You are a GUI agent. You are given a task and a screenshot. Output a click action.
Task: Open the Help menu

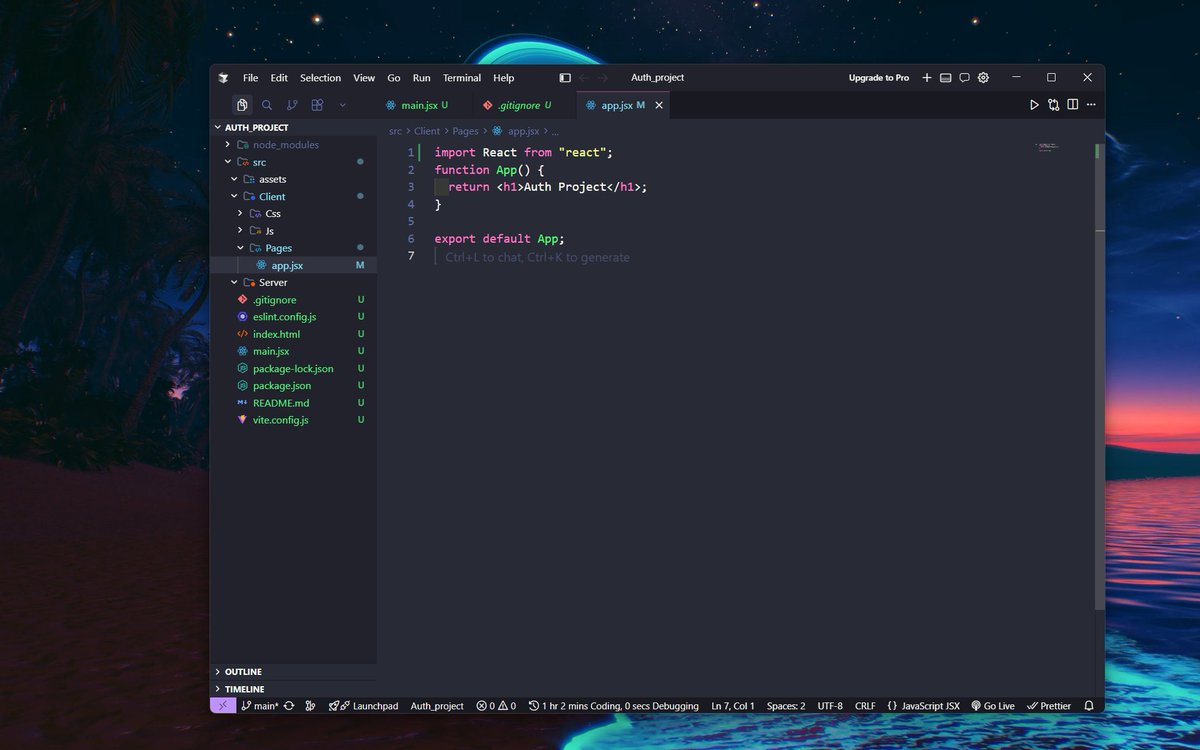coord(504,78)
